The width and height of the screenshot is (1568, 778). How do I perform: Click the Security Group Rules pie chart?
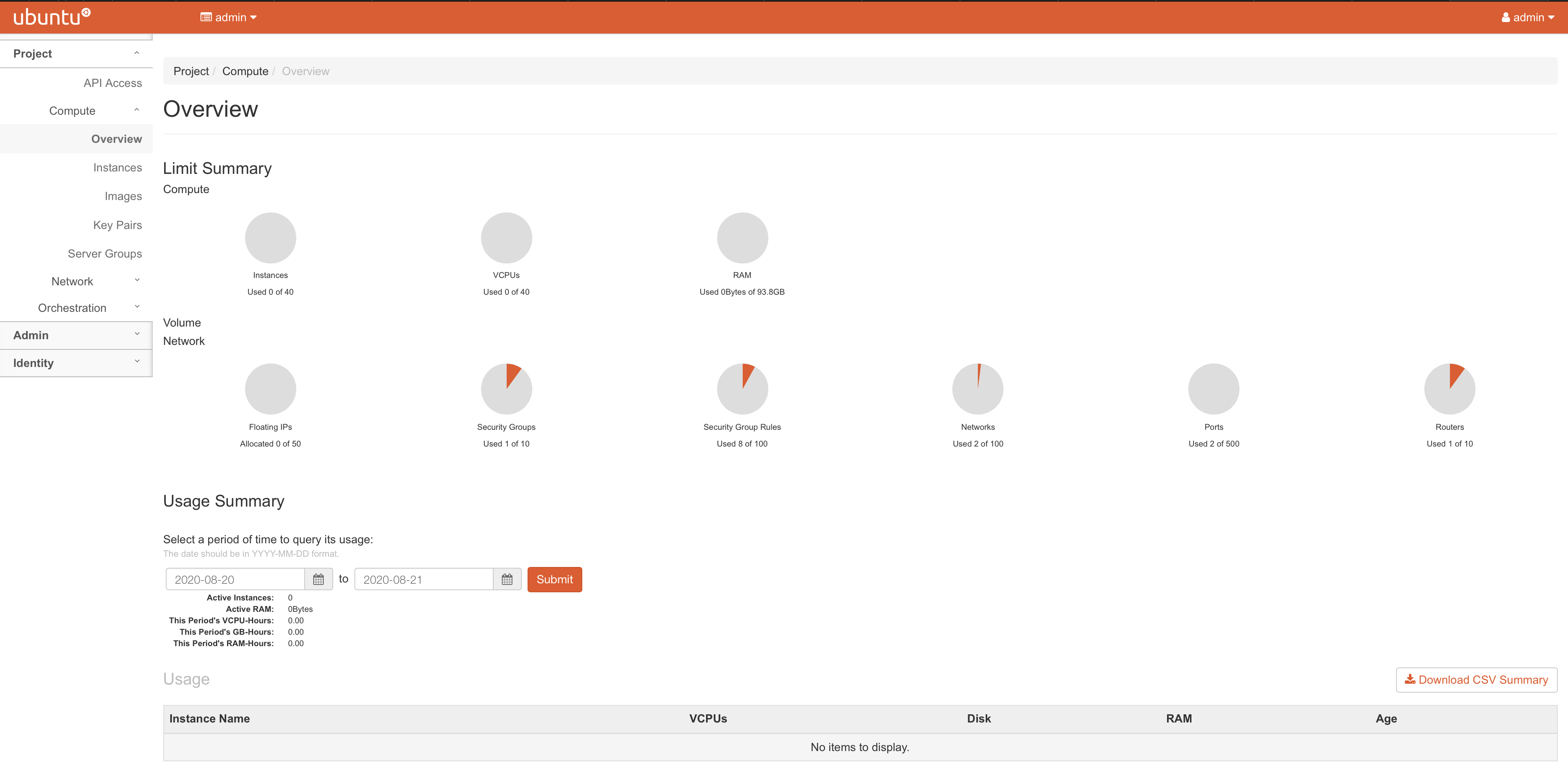click(x=742, y=389)
